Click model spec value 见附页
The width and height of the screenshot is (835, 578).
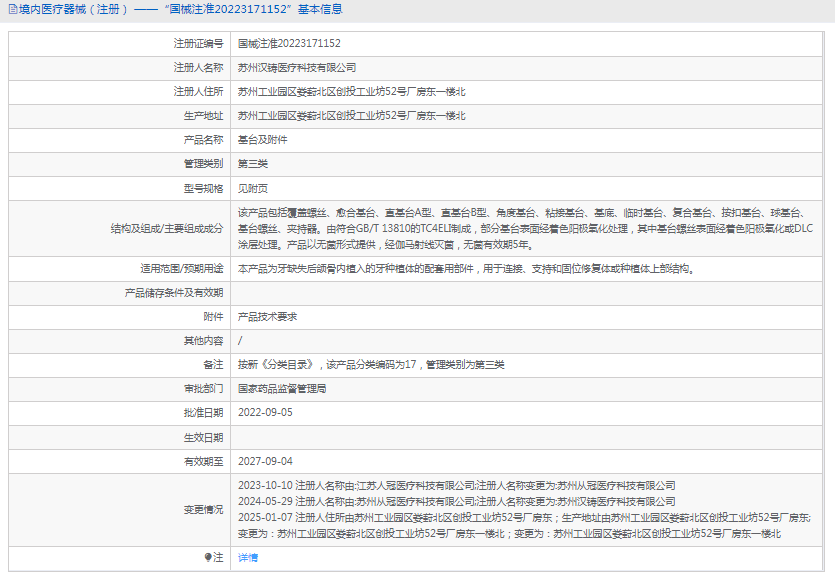click(x=253, y=189)
